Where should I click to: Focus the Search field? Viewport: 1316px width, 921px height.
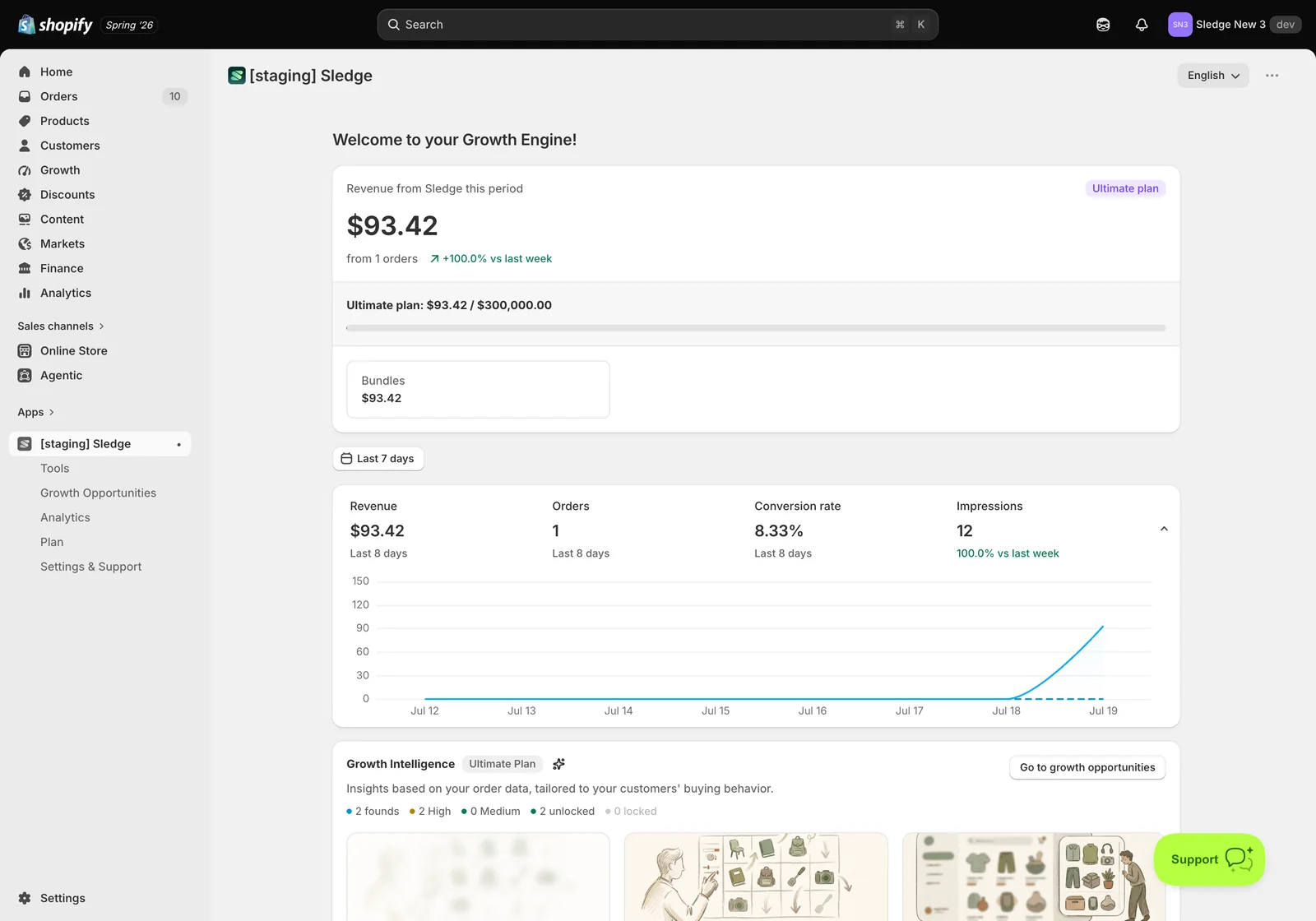[x=657, y=25]
